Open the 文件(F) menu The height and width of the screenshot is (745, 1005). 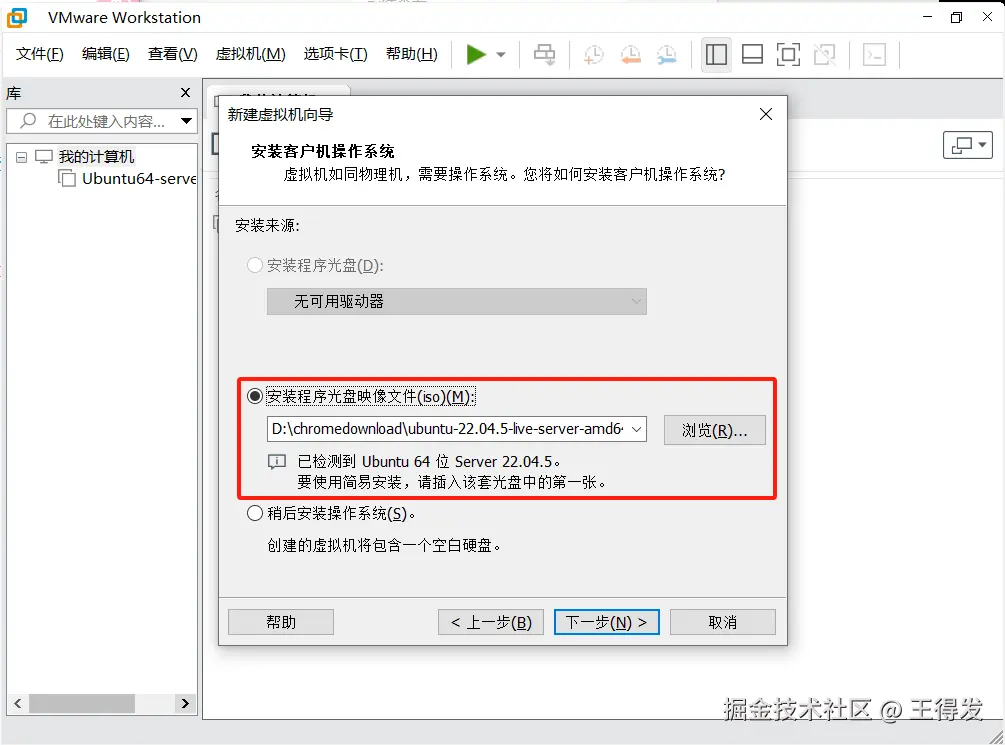pos(40,54)
